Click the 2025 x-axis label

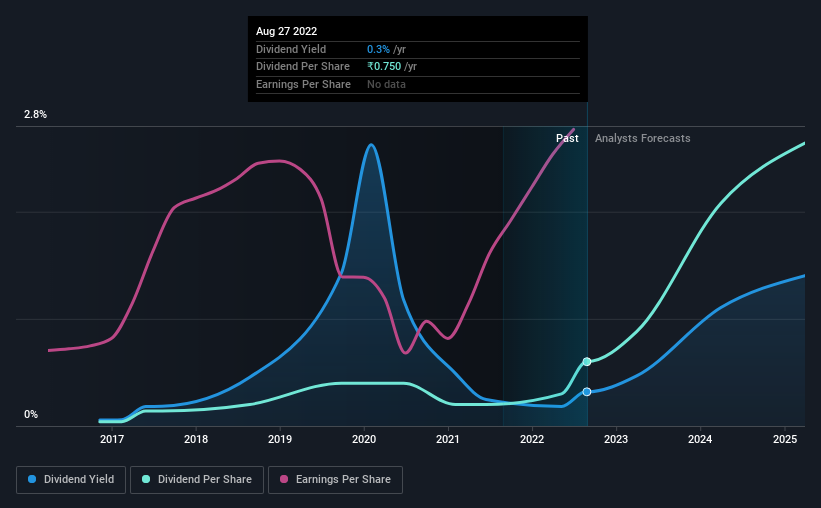pos(785,439)
